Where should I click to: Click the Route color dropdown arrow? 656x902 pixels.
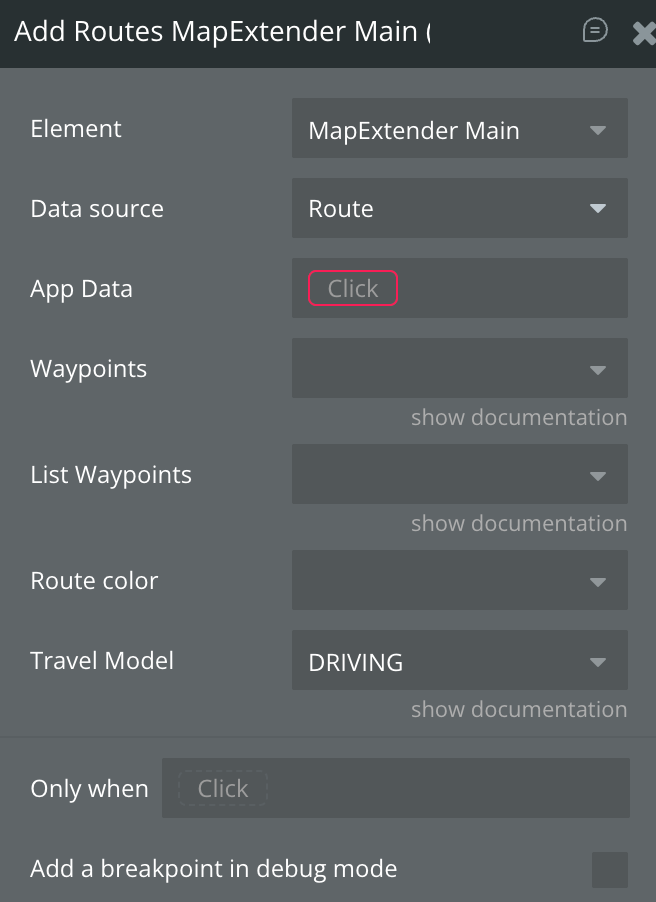click(x=598, y=581)
